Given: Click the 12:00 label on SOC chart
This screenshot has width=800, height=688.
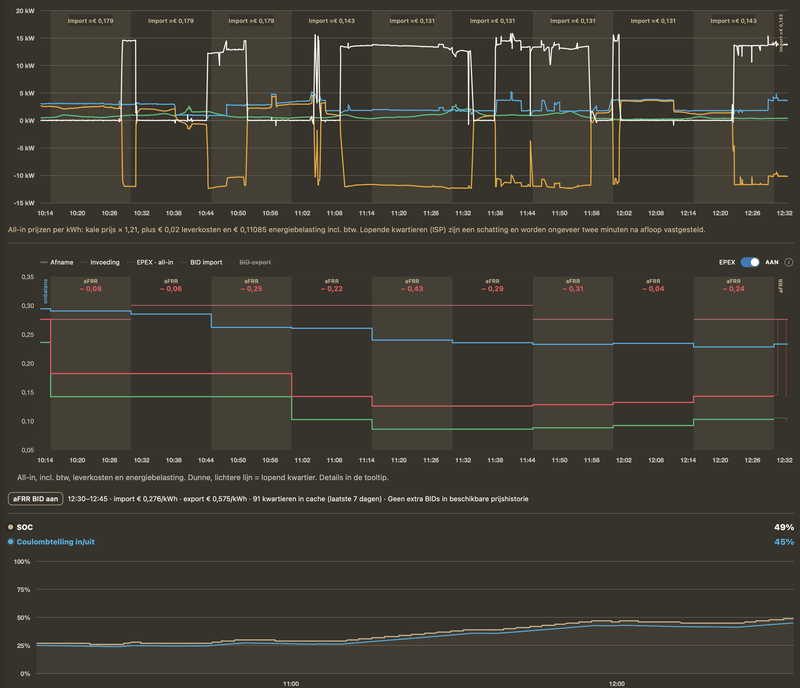Looking at the screenshot, I should [616, 684].
